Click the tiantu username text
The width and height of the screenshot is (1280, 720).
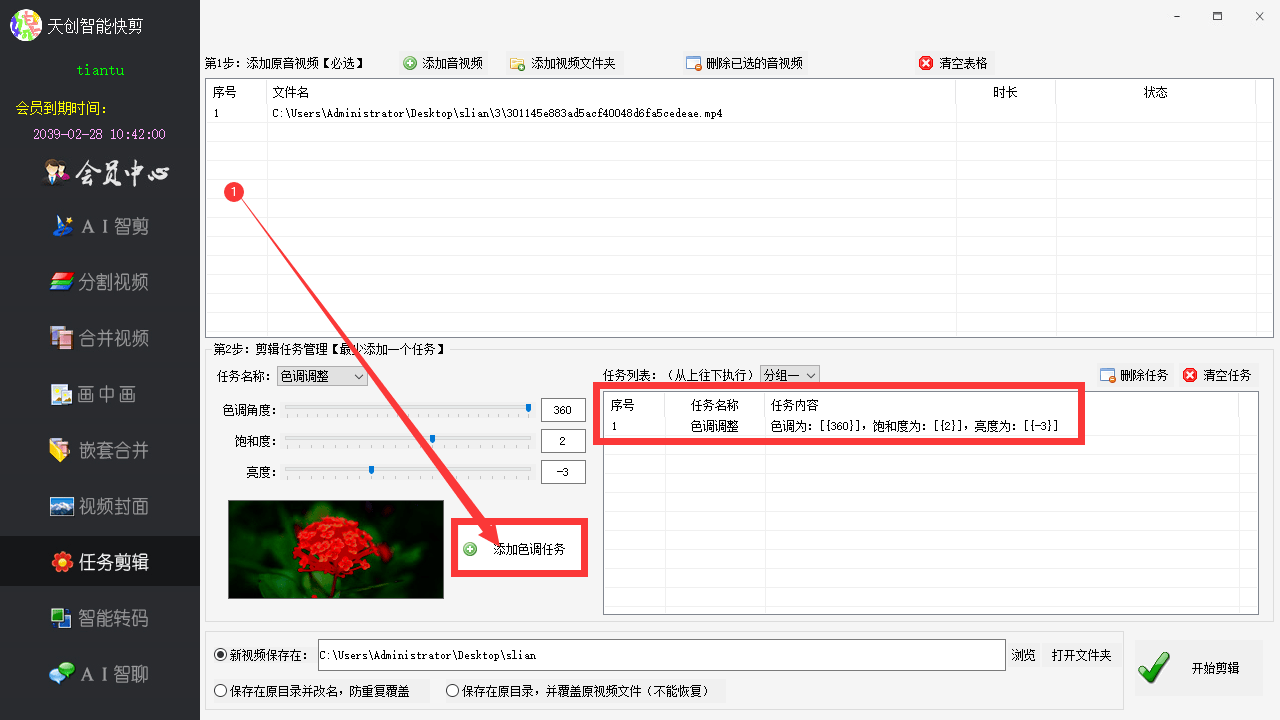point(100,70)
